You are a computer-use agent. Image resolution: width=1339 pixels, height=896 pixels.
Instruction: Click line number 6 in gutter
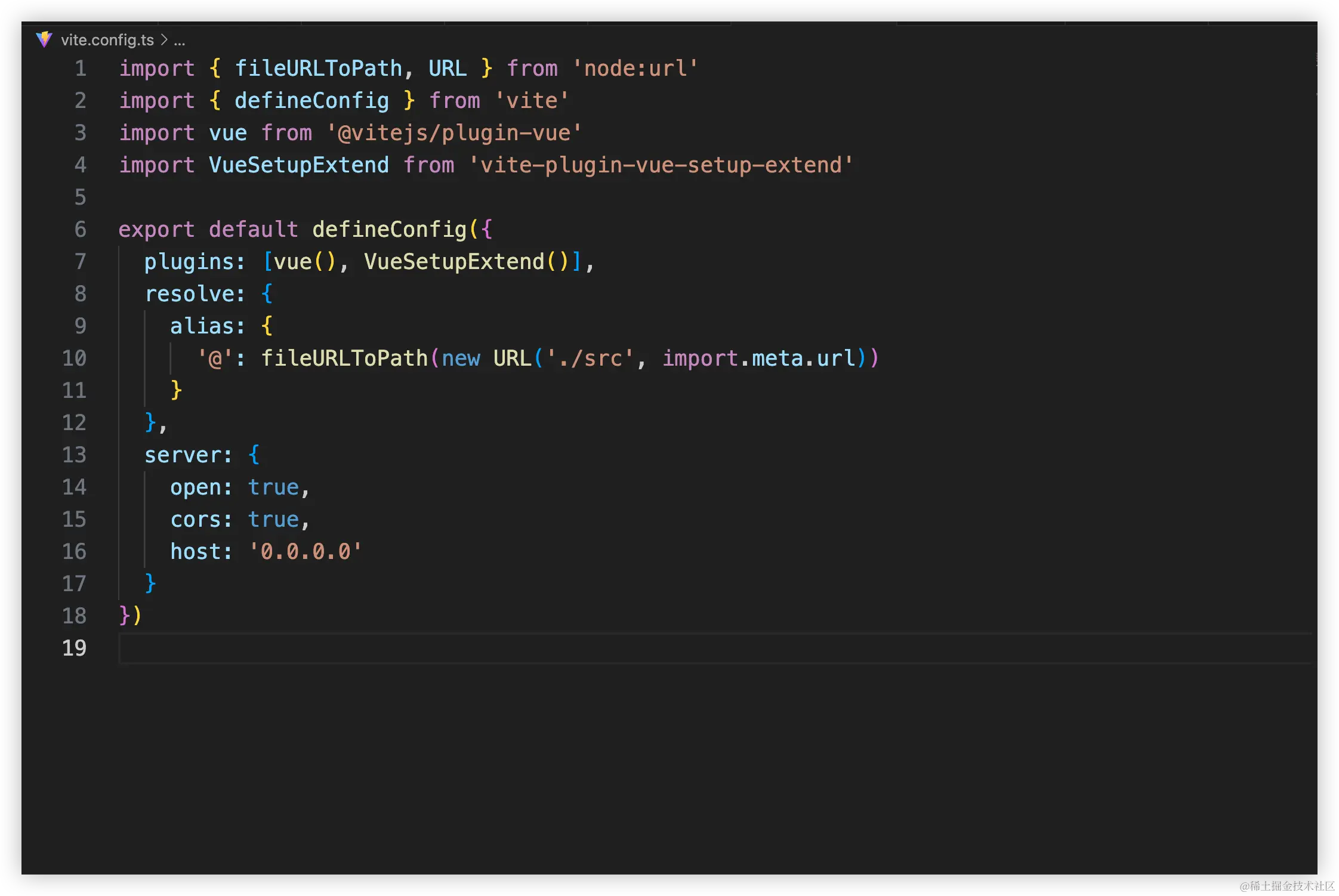[x=80, y=230]
